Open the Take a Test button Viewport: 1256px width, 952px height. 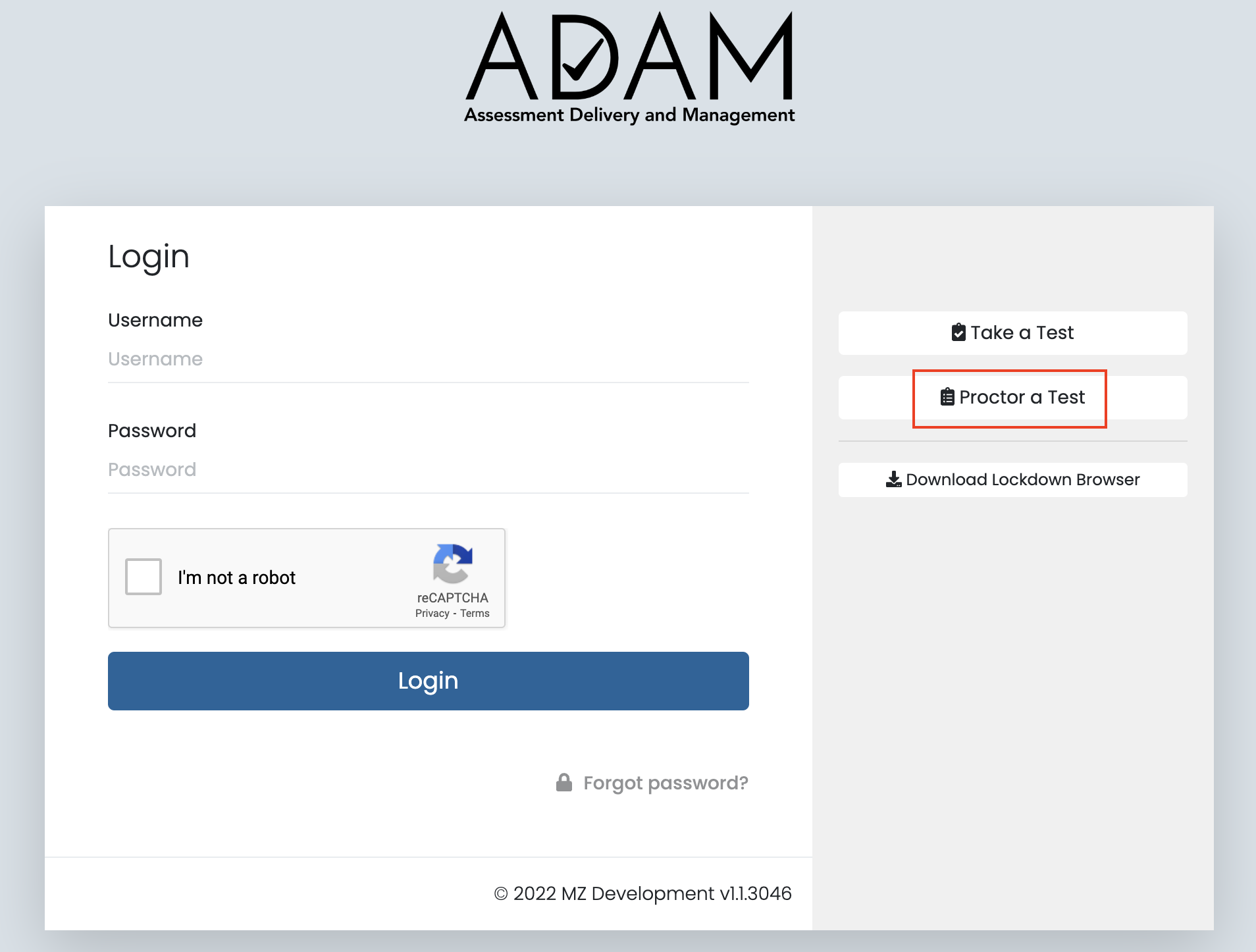(x=1012, y=333)
